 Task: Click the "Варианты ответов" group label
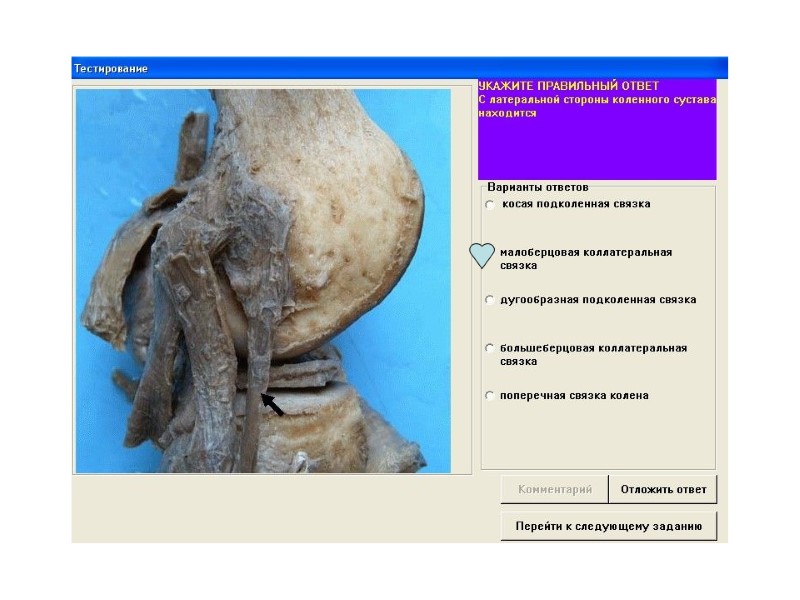pyautogui.click(x=538, y=187)
